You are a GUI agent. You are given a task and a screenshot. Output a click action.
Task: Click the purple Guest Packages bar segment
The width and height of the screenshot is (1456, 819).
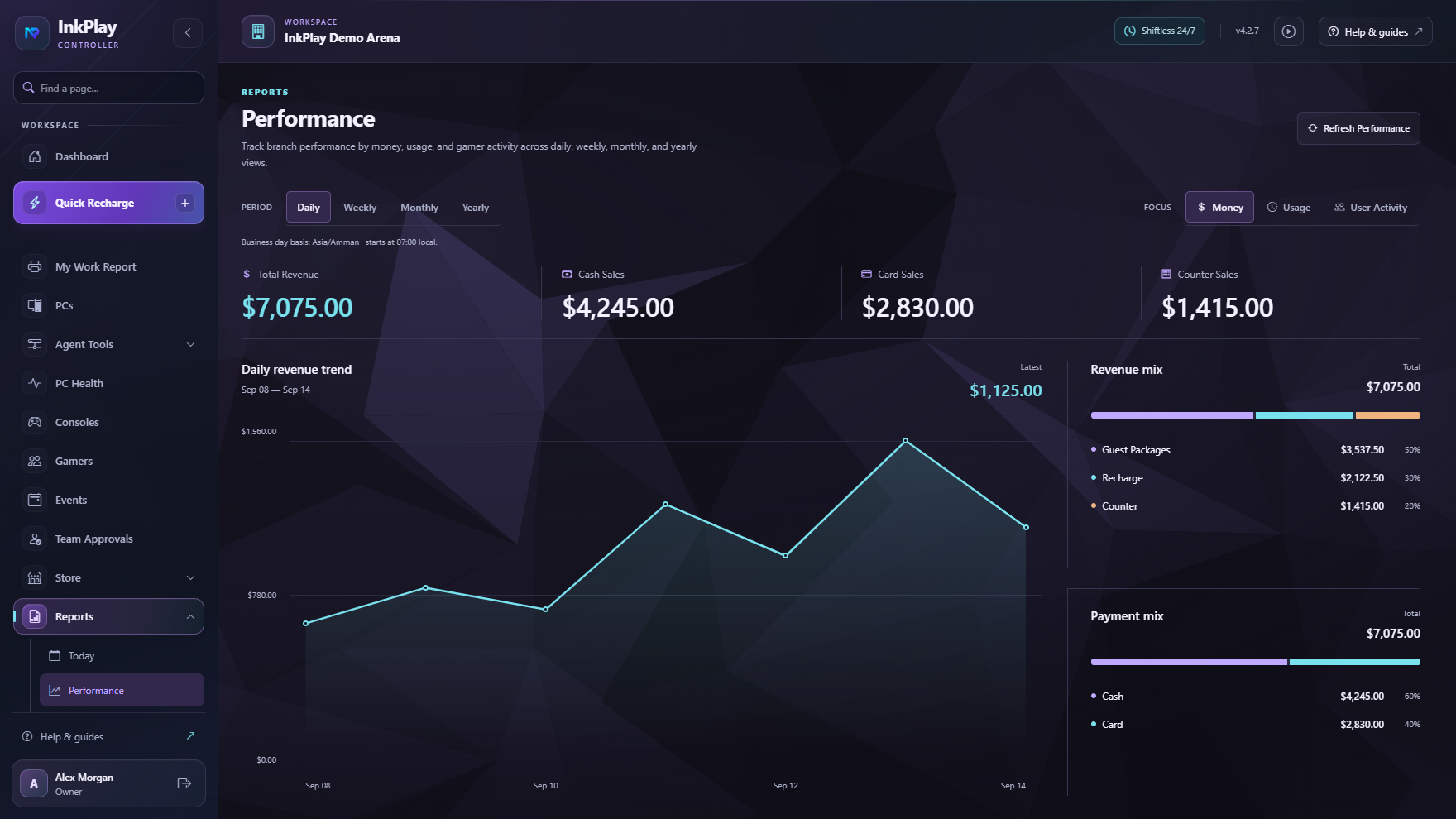pyautogui.click(x=1171, y=415)
